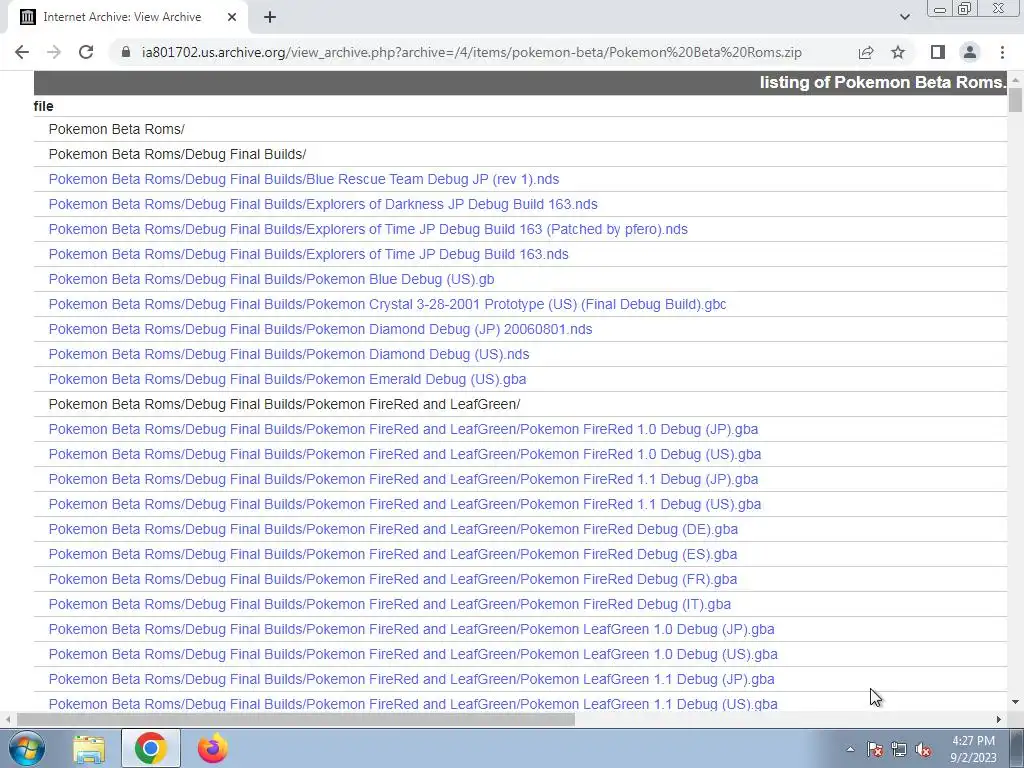The image size is (1024, 768).
Task: Click the vertical scrollbar up arrow
Action: [1015, 80]
